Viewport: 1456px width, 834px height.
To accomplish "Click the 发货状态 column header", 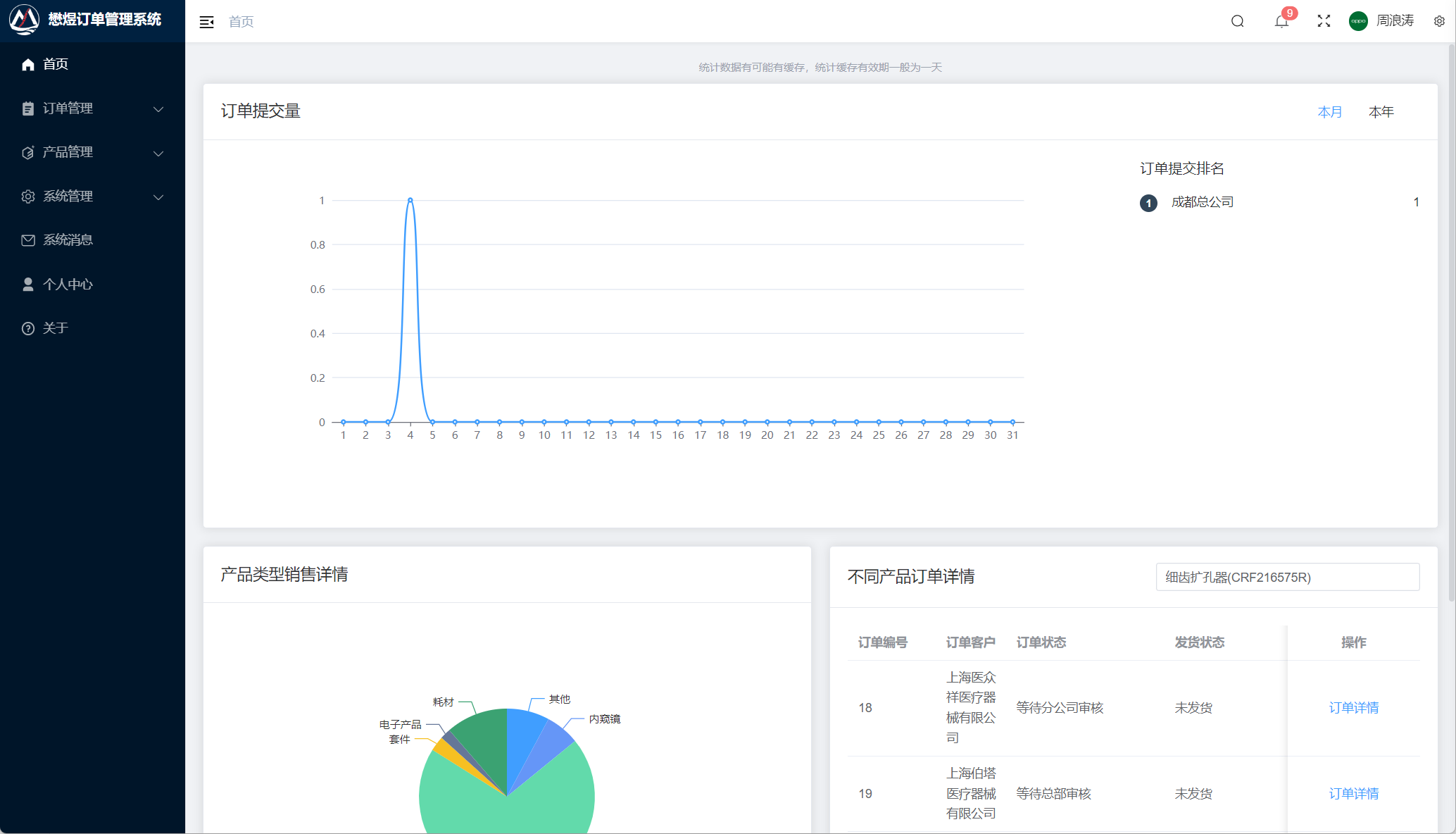I will [1199, 642].
